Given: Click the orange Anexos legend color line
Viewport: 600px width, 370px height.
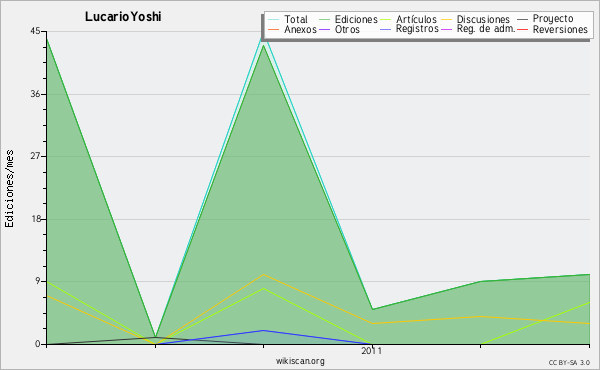Looking at the screenshot, I should [x=273, y=30].
